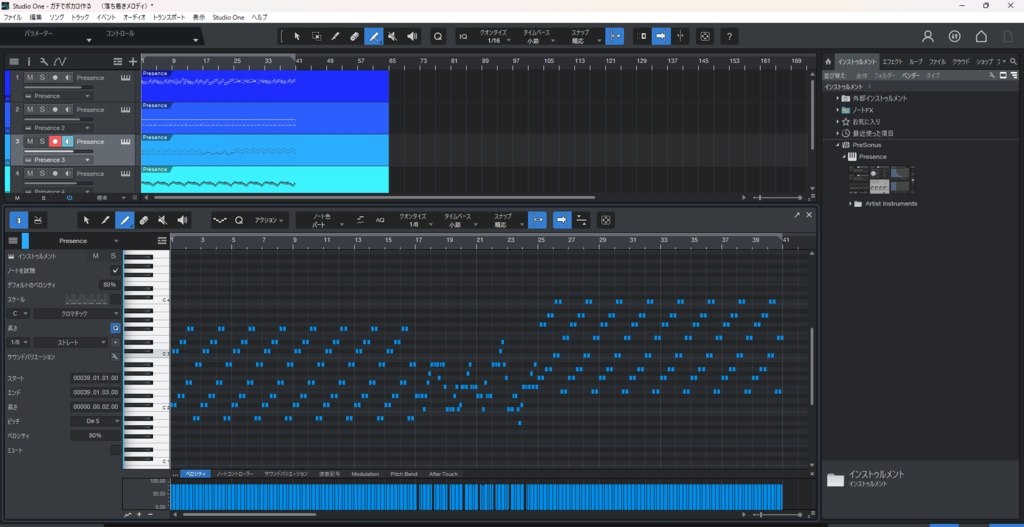Mute the instrument with M in editor inspector
Image resolution: width=1024 pixels, height=527 pixels.
[95, 256]
